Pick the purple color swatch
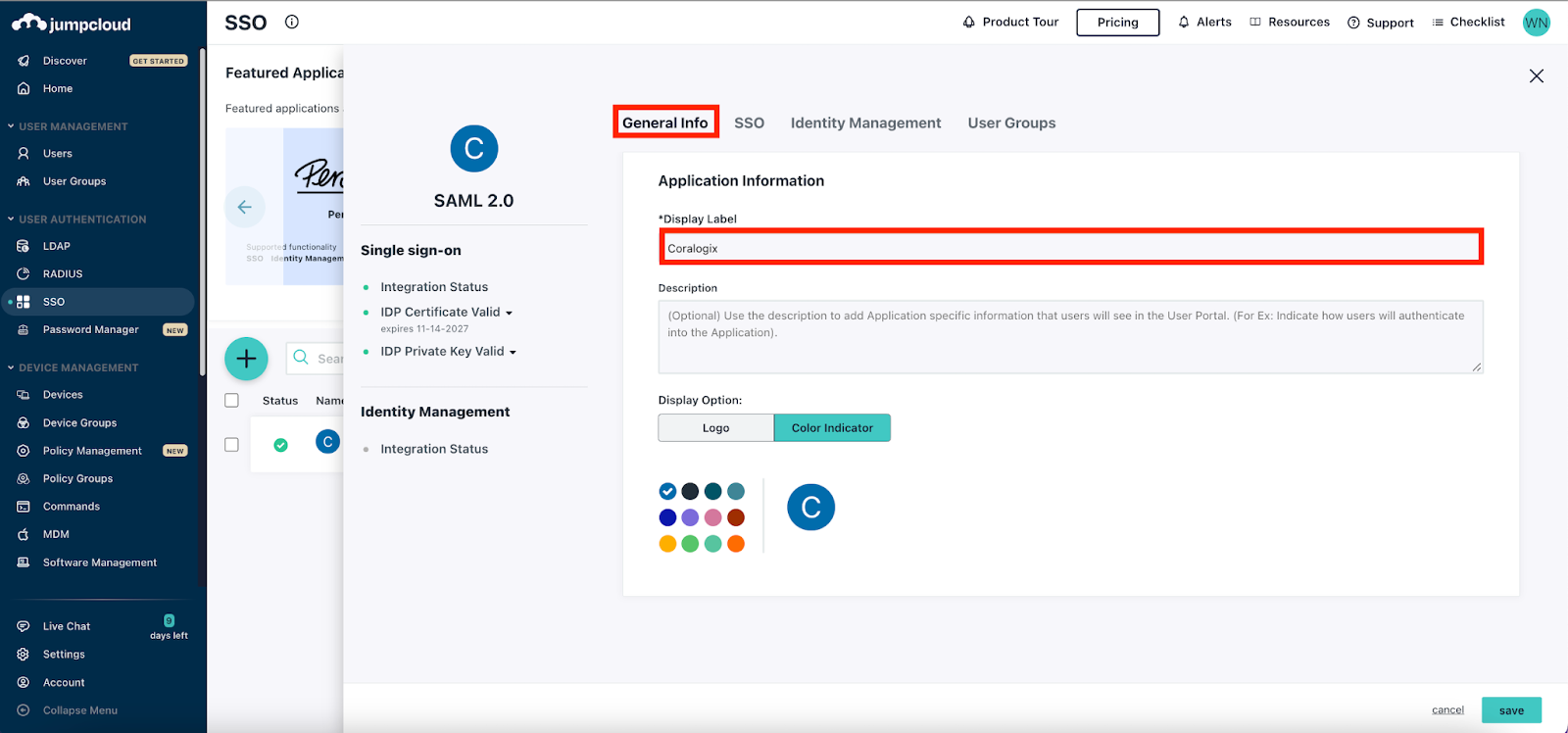This screenshot has height=733, width=1568. (x=690, y=517)
